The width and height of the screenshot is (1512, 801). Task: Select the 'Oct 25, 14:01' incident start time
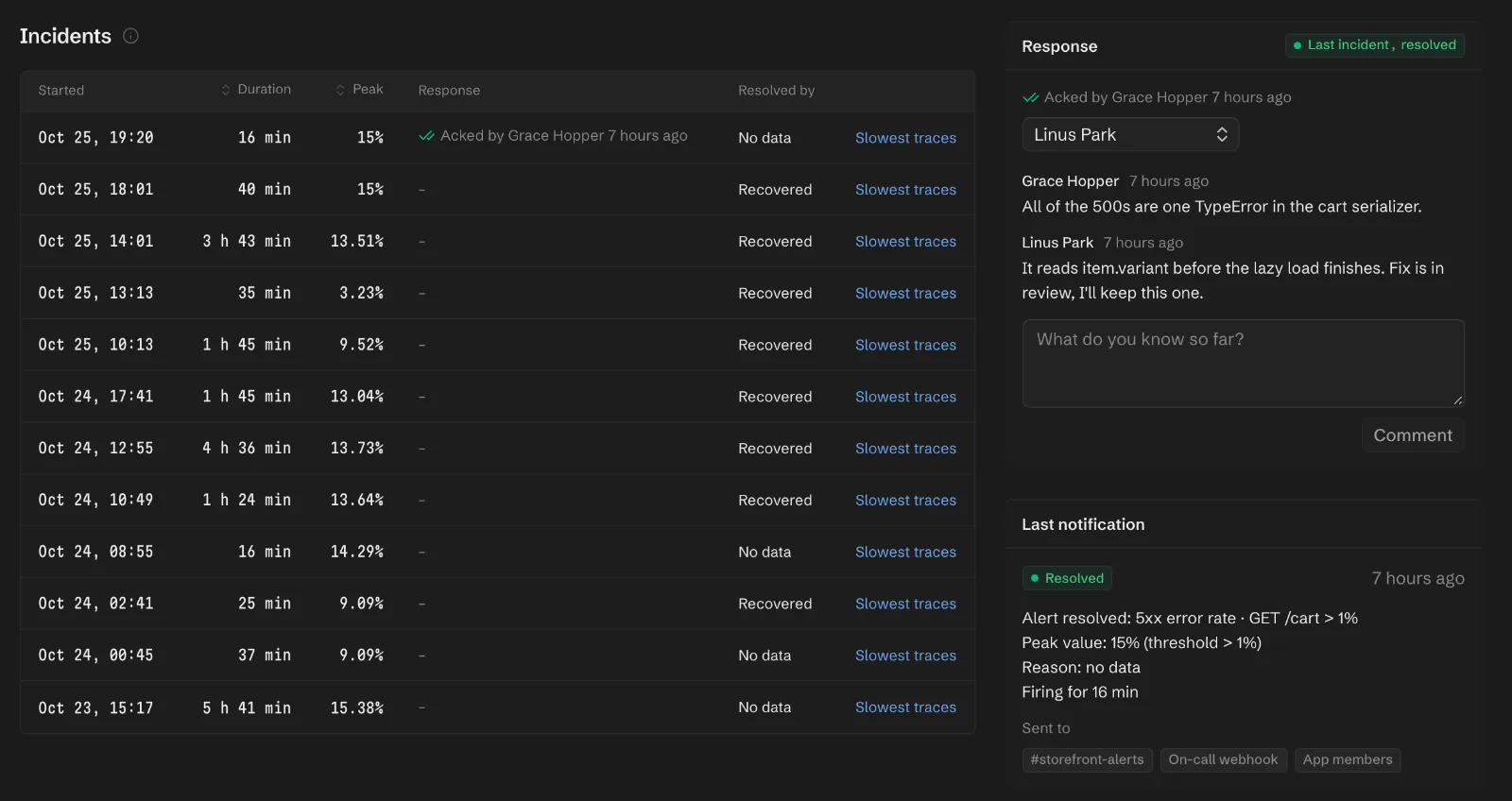(95, 242)
